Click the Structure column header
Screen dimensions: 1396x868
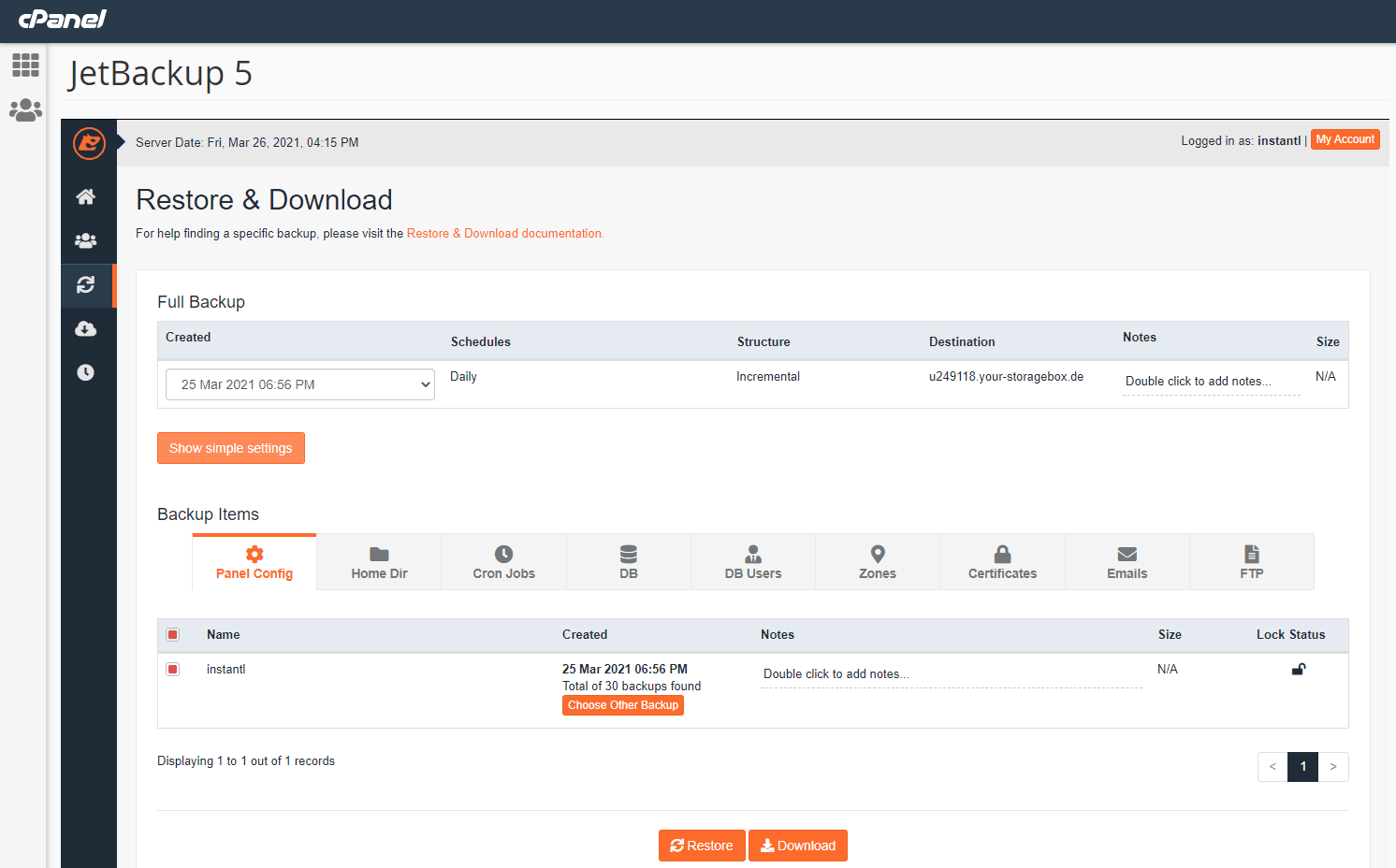point(763,342)
